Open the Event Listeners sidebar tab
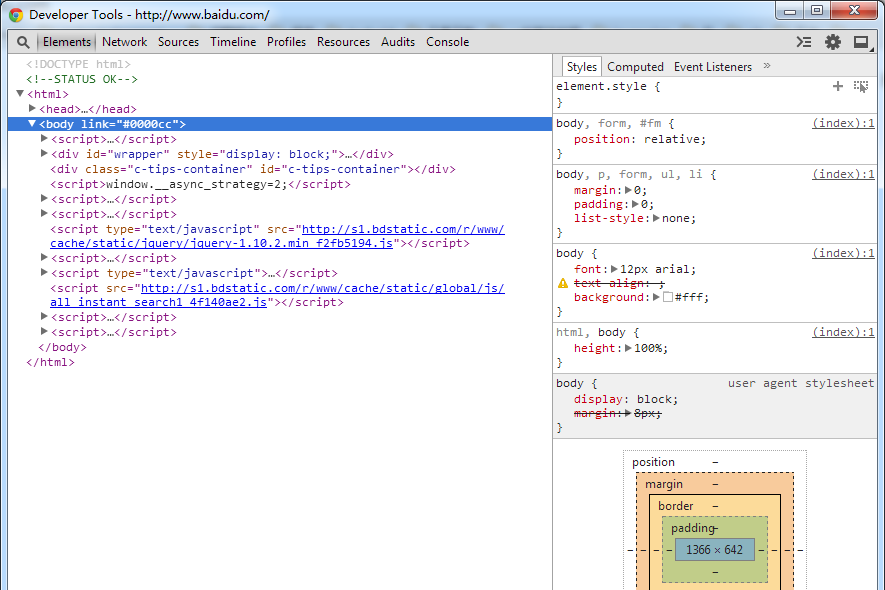Image resolution: width=885 pixels, height=590 pixels. [x=713, y=67]
